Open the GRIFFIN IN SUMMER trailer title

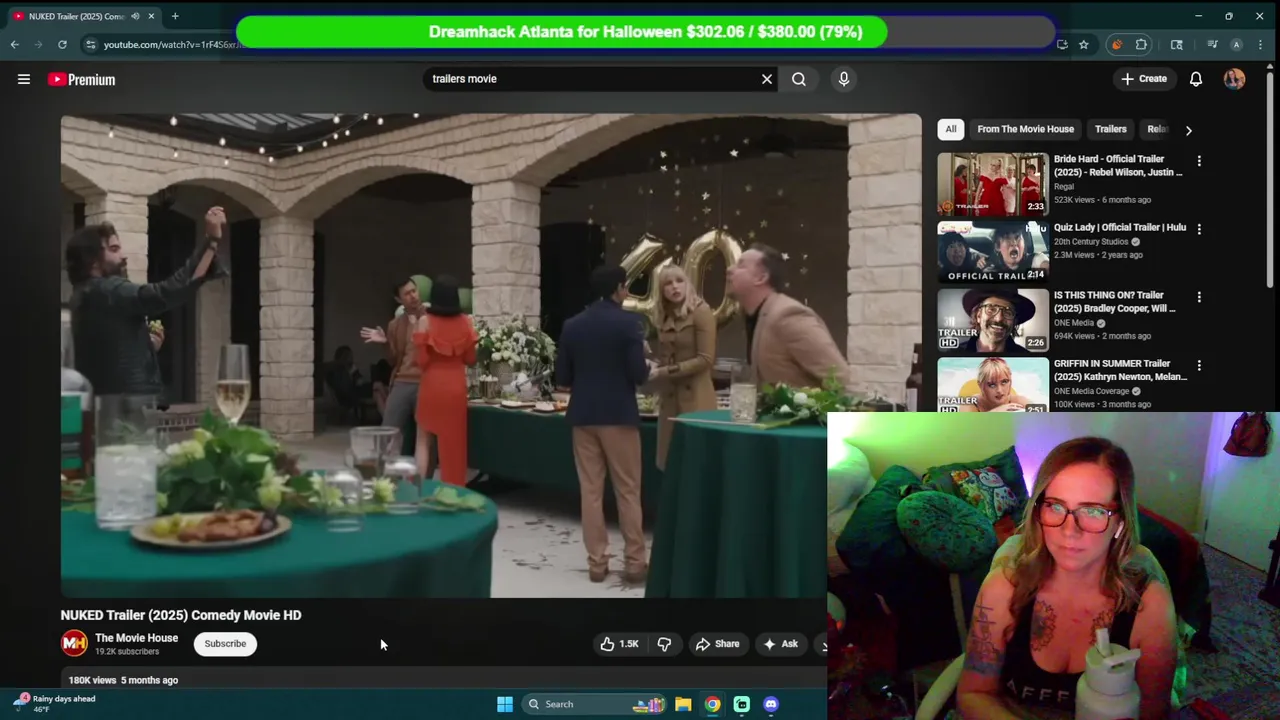(1120, 370)
